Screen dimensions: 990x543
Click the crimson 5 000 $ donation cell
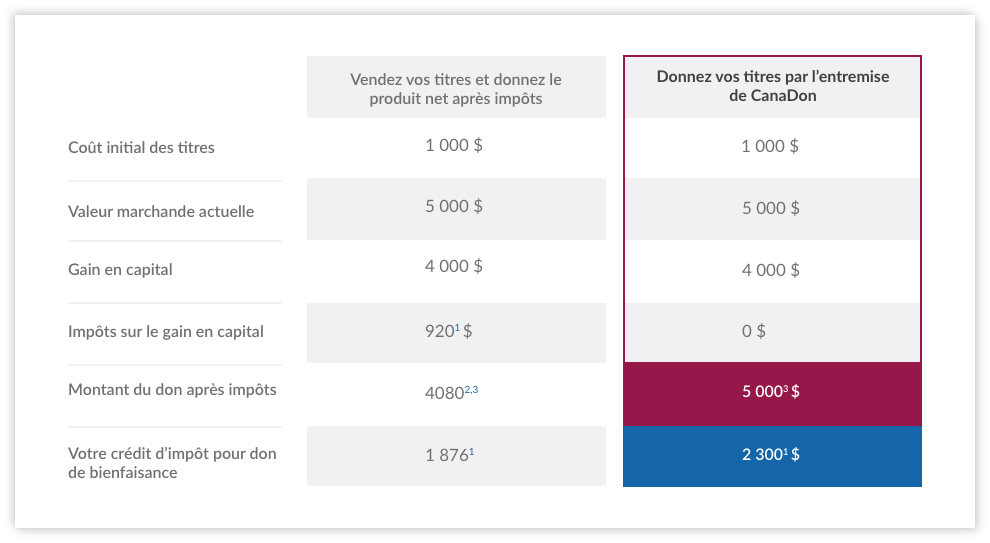(771, 392)
